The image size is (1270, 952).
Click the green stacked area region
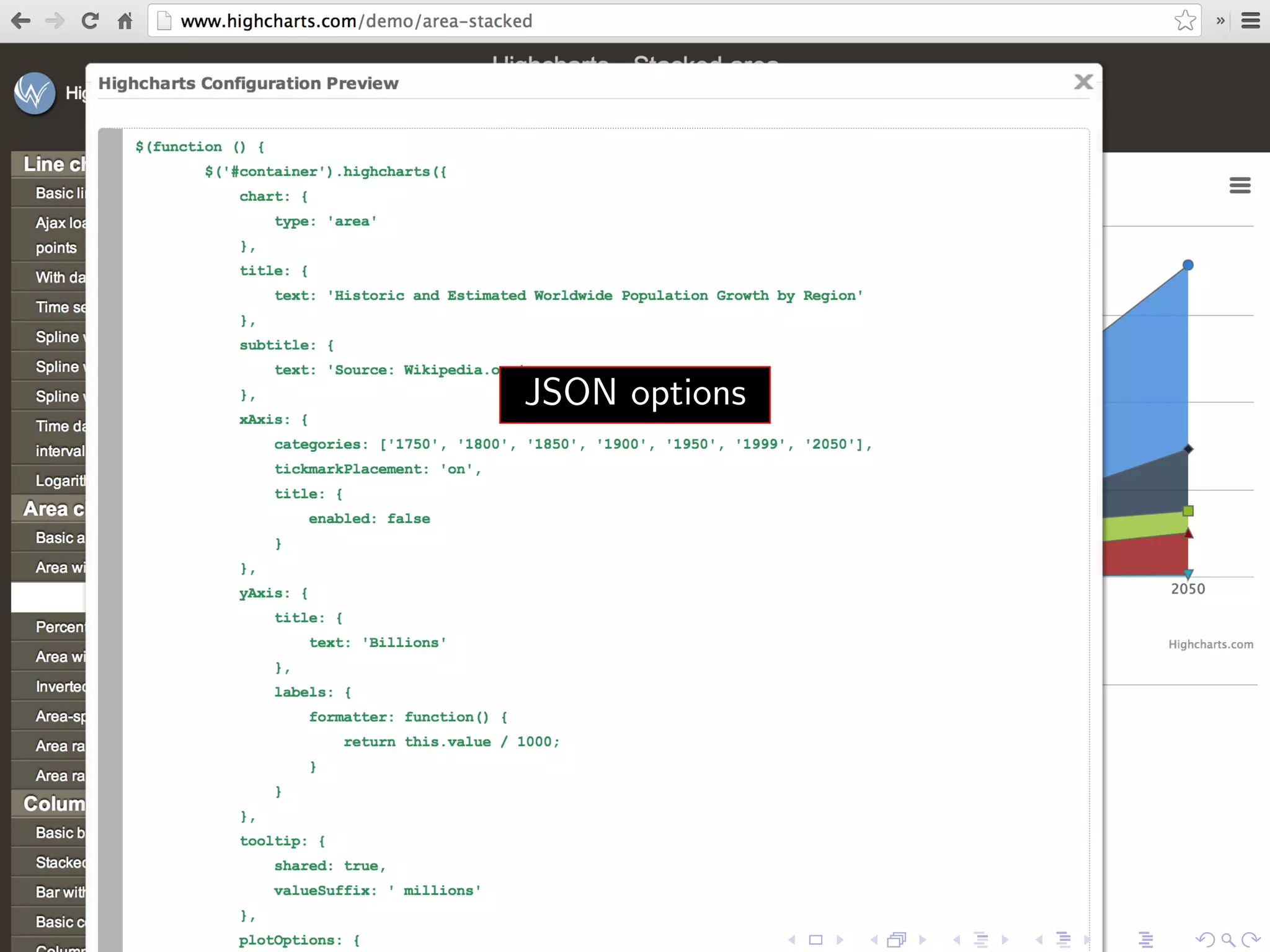[1146, 527]
